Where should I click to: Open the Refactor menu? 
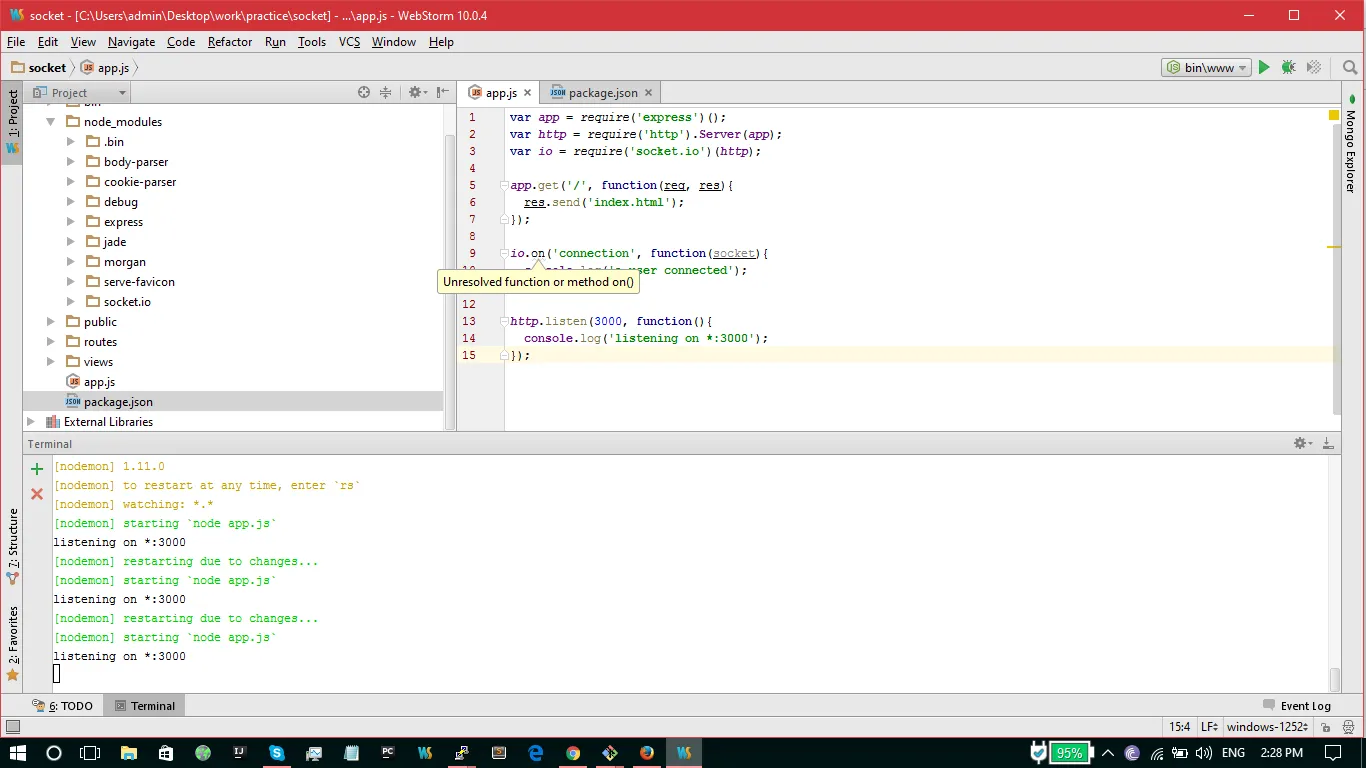[x=229, y=42]
